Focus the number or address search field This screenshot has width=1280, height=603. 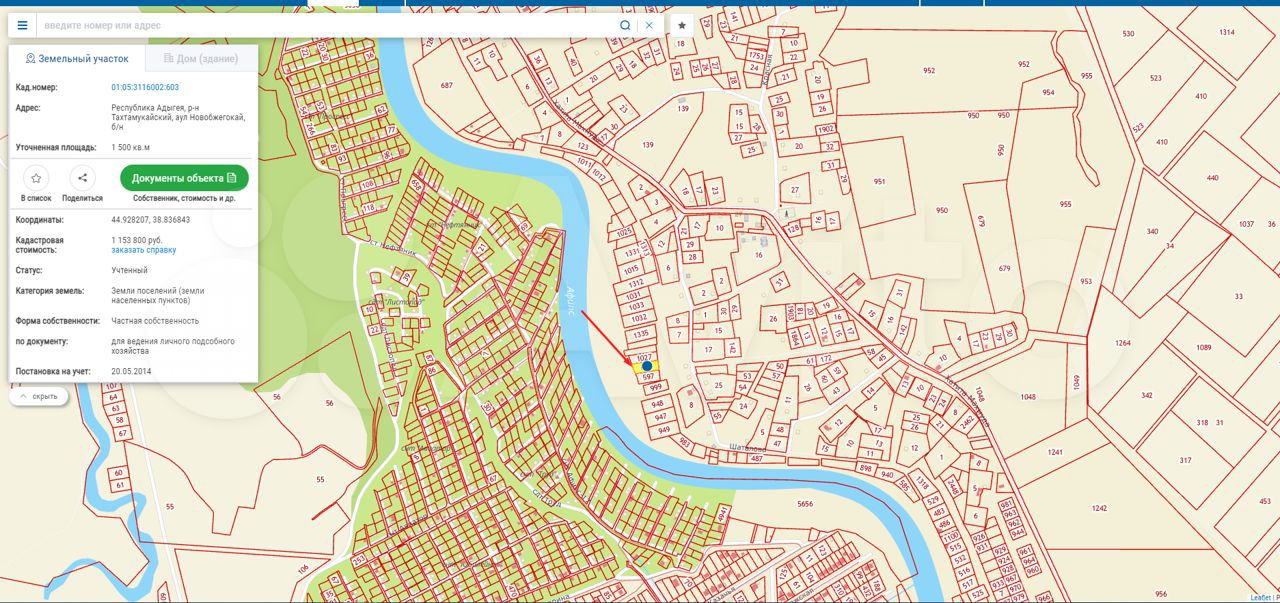pyautogui.click(x=325, y=25)
